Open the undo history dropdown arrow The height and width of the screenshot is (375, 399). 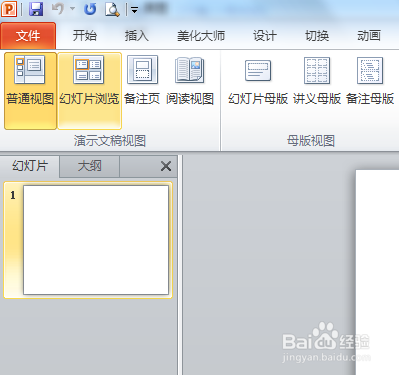coord(72,9)
